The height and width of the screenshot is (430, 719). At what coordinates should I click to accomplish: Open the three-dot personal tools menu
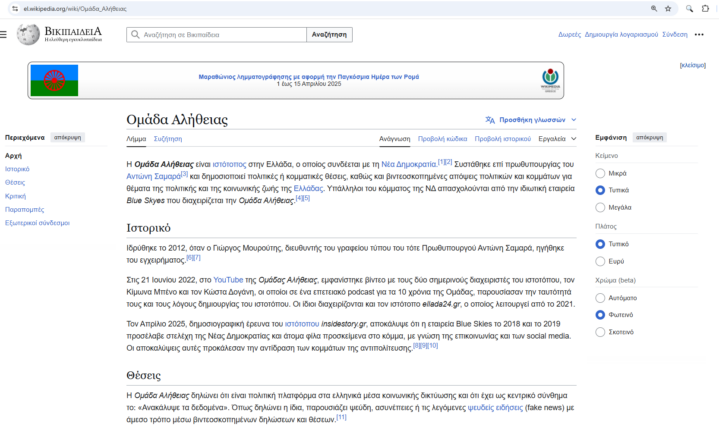(699, 34)
